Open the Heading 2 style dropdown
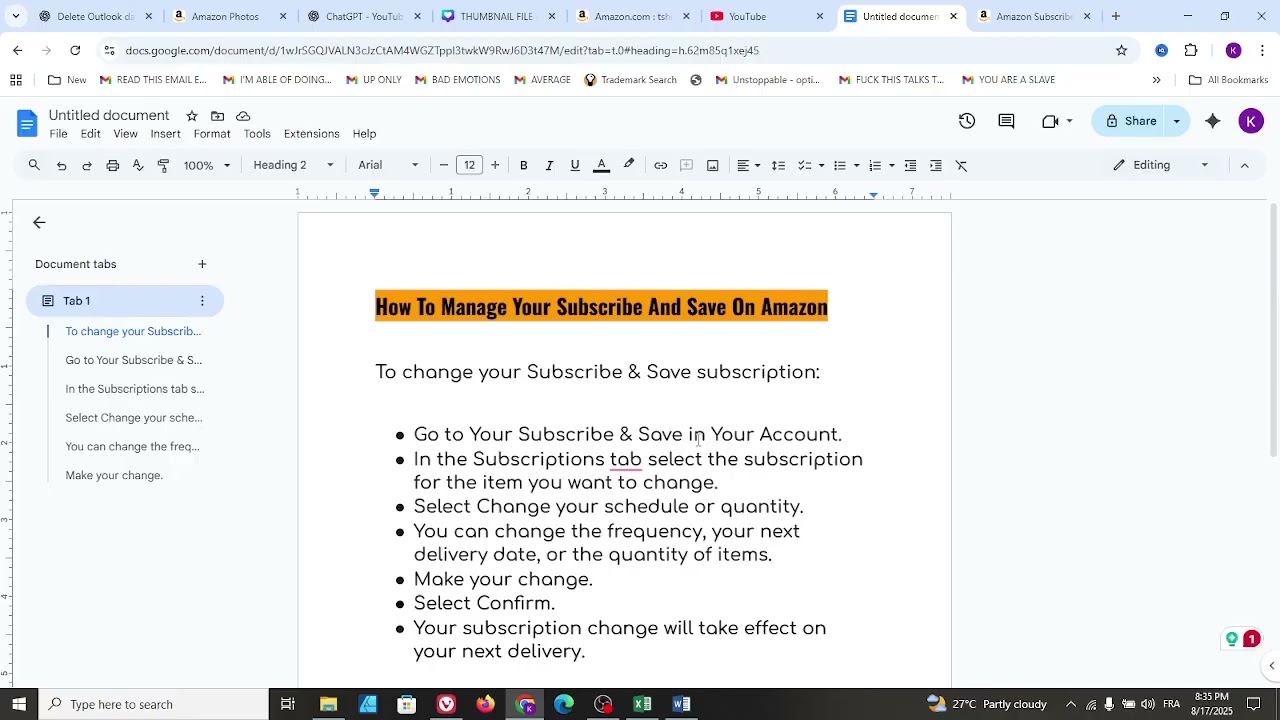1280x720 pixels. coord(293,165)
